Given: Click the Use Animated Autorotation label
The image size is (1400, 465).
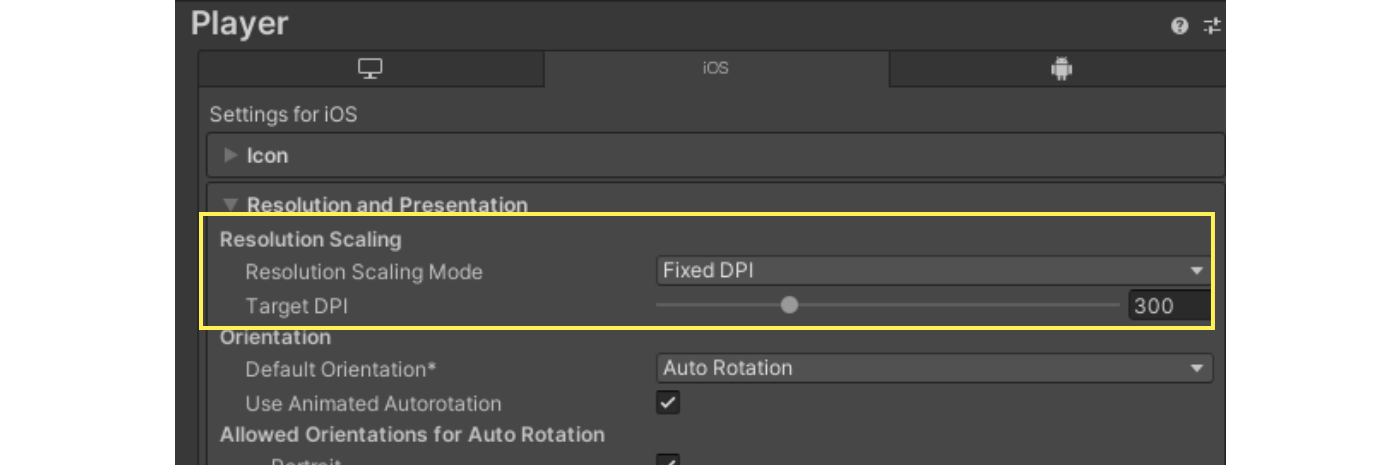Looking at the screenshot, I should click(373, 404).
